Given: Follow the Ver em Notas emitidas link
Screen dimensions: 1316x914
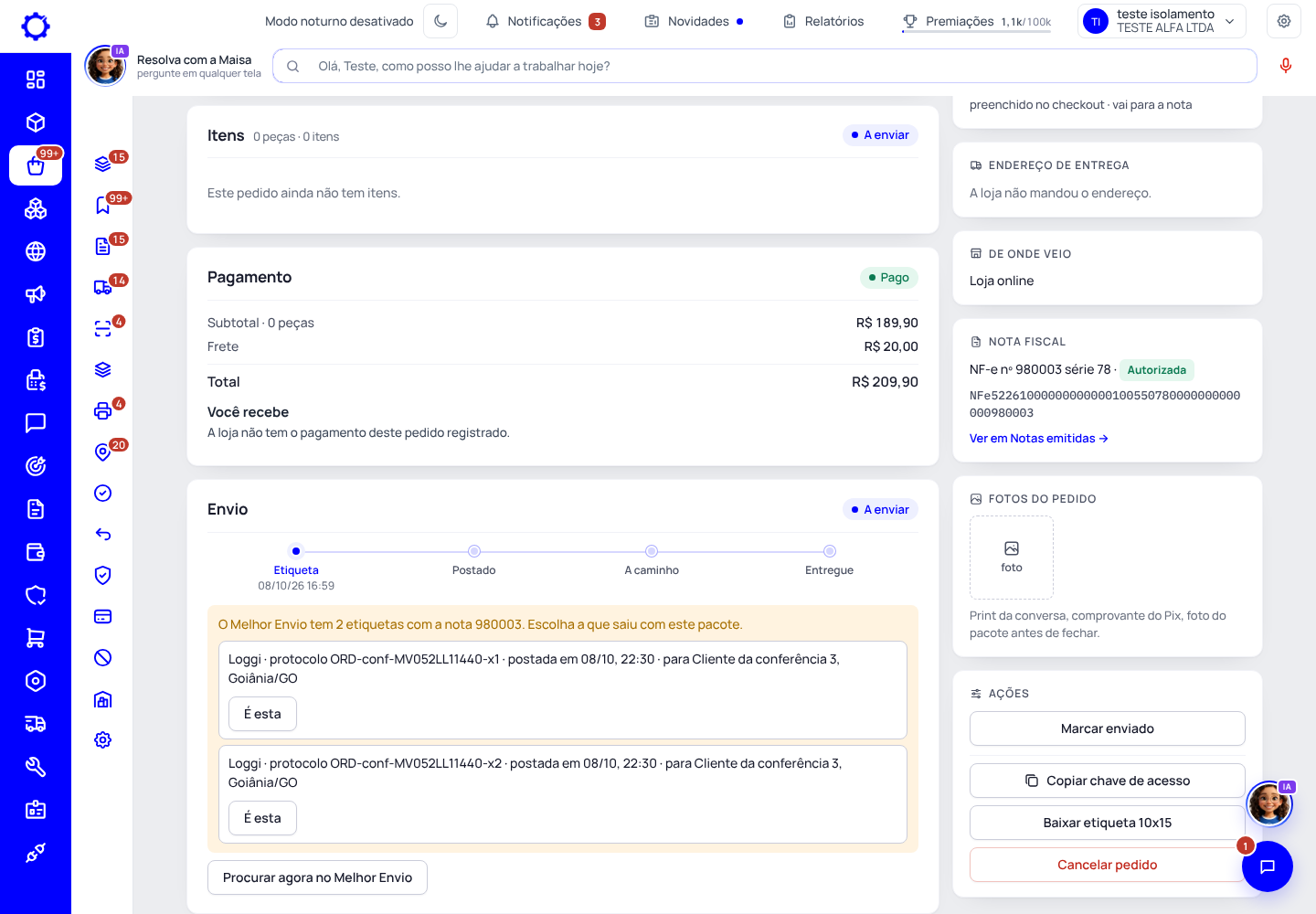Looking at the screenshot, I should (x=1039, y=439).
